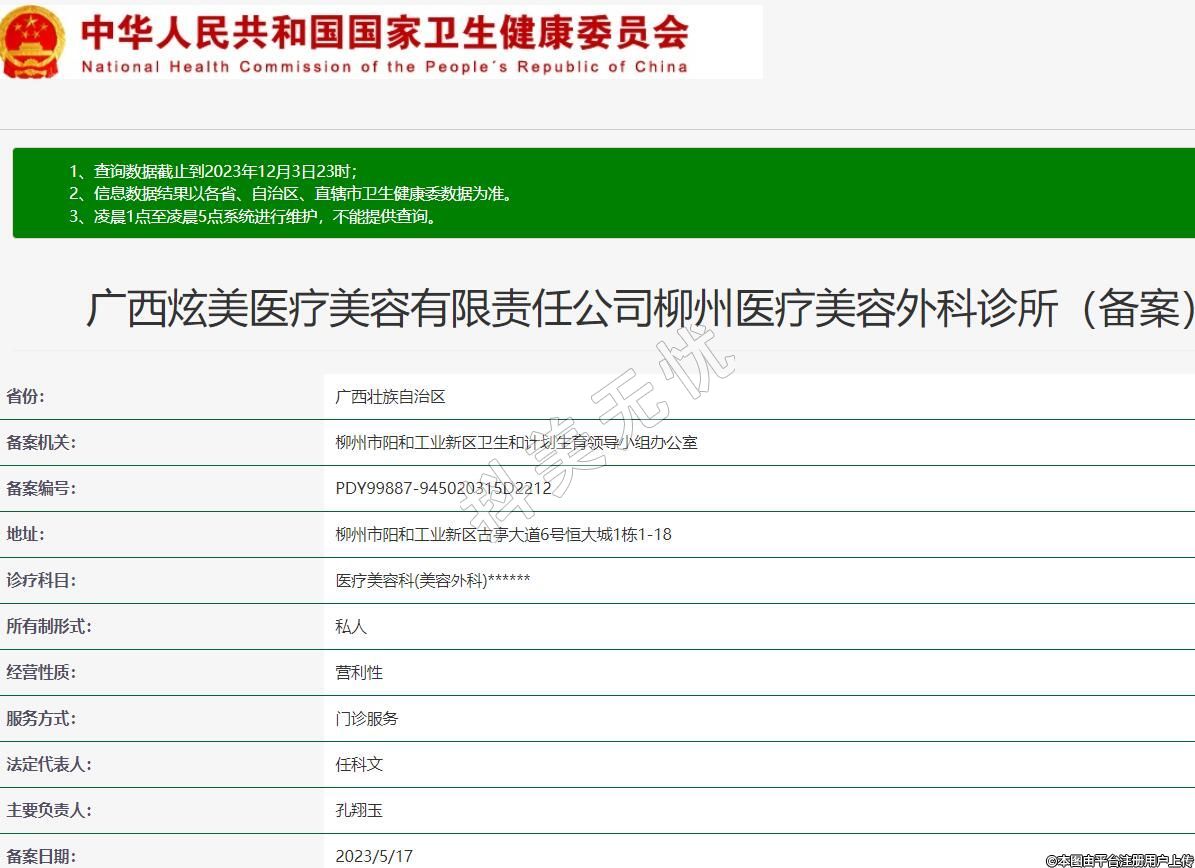
Task: Click the 中华人民共和国国家卫生健康委员会 header title
Action: (385, 31)
